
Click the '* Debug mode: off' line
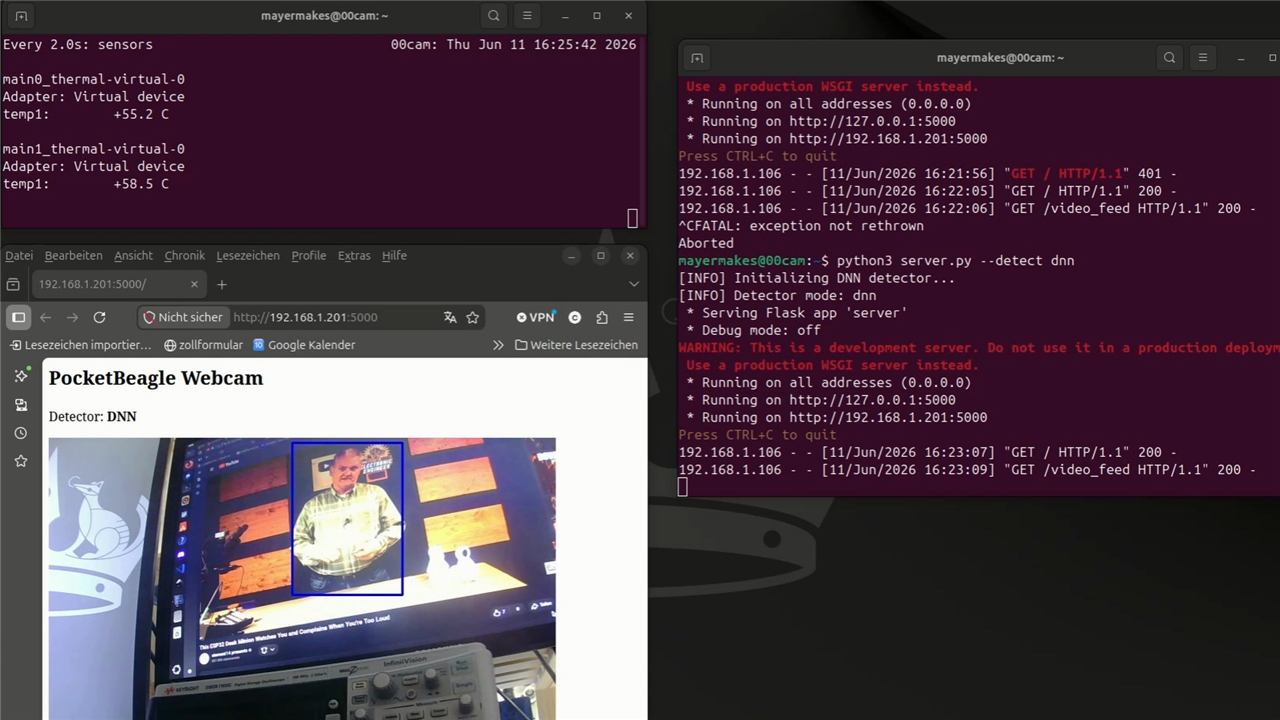click(x=753, y=330)
